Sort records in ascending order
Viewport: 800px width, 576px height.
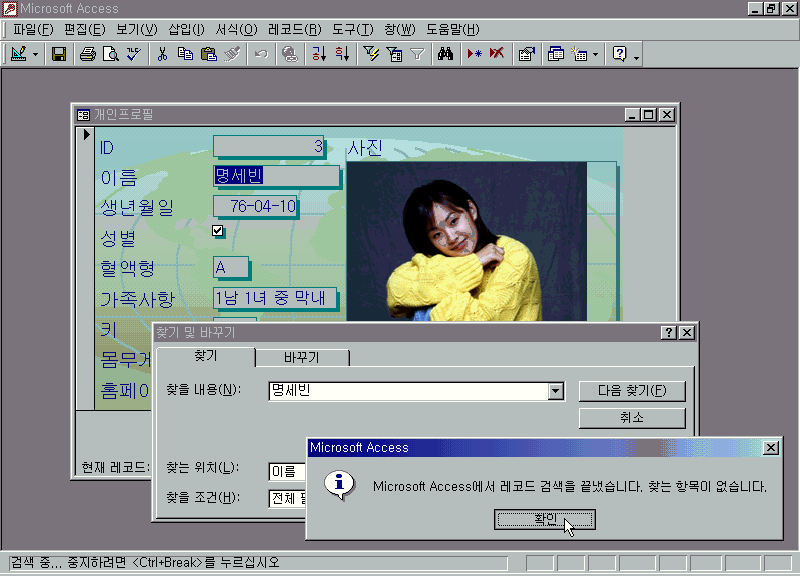tap(319, 54)
